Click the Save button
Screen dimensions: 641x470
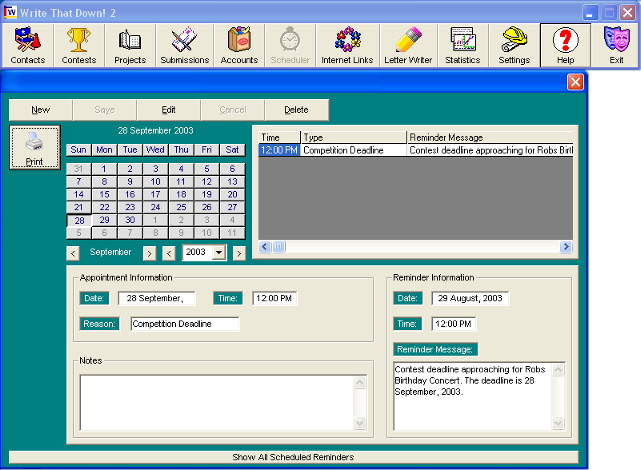click(105, 110)
